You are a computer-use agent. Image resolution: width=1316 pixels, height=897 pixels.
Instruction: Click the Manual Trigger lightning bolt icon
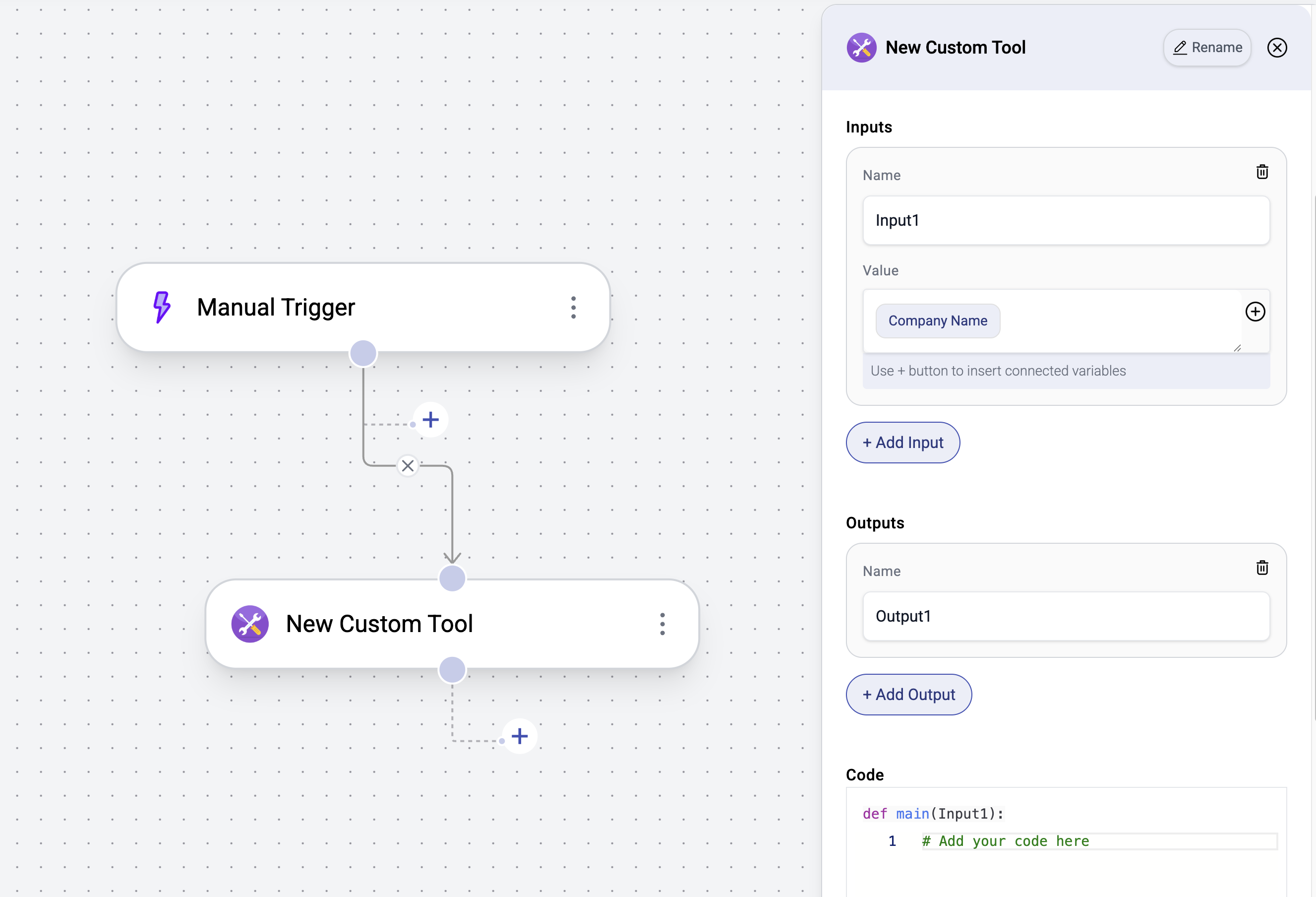pos(162,307)
